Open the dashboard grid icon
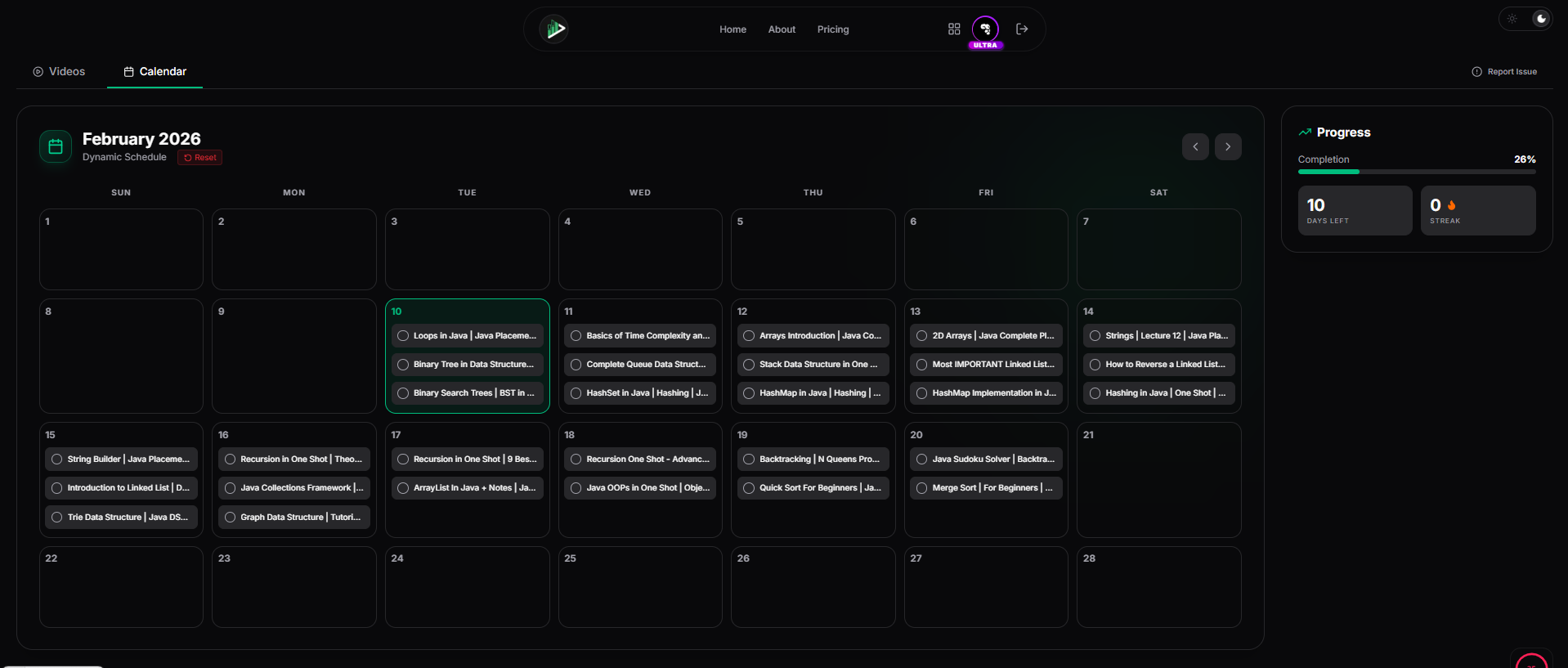 click(954, 29)
